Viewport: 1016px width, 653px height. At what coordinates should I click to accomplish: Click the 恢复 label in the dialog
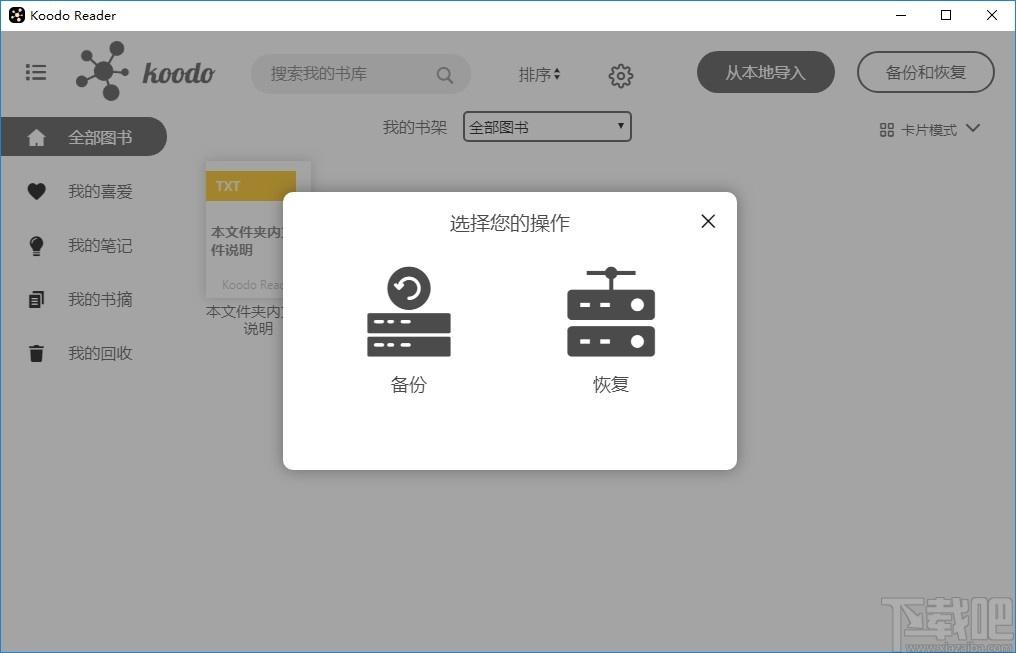611,385
